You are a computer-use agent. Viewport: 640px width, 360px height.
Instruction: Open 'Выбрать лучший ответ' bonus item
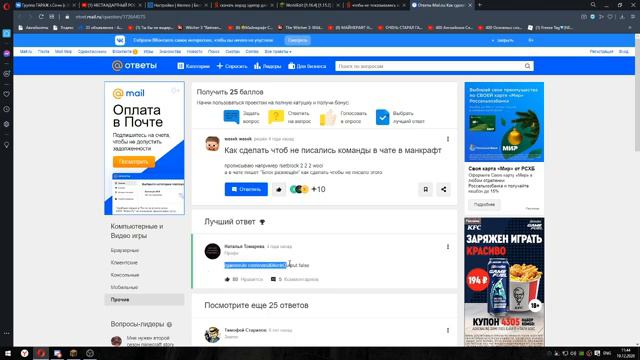[x=400, y=117]
